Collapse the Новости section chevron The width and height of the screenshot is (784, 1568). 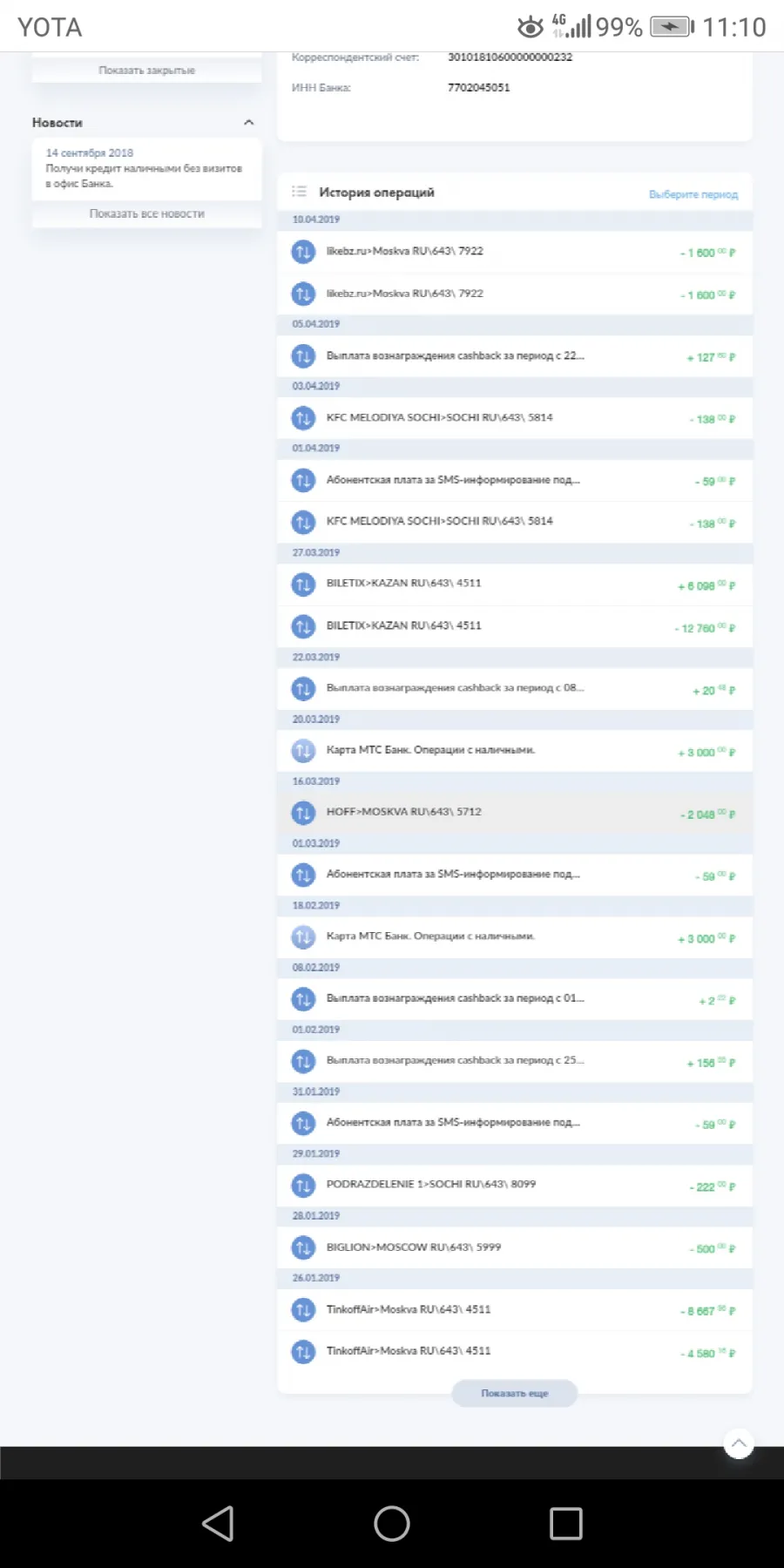(x=249, y=123)
